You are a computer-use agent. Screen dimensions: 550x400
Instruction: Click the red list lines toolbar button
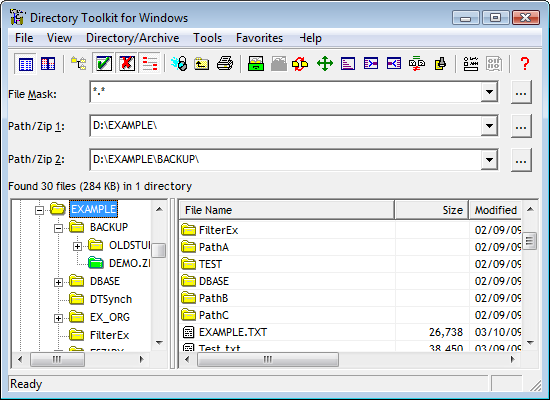pyautogui.click(x=150, y=64)
